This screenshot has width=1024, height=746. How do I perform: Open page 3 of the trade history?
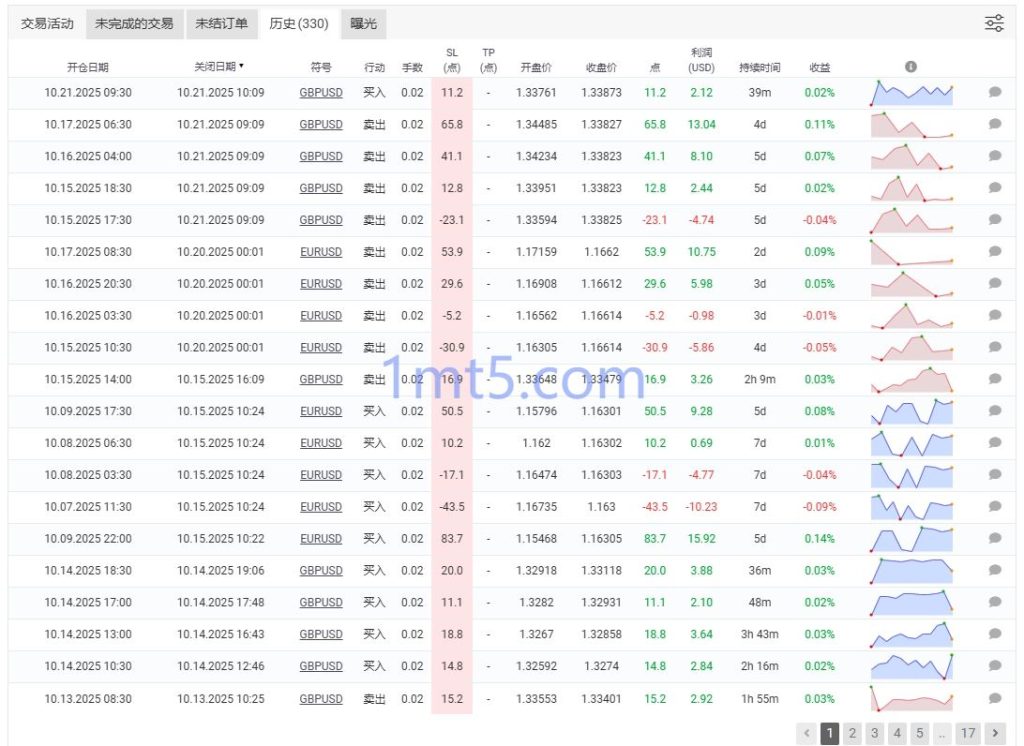[875, 734]
